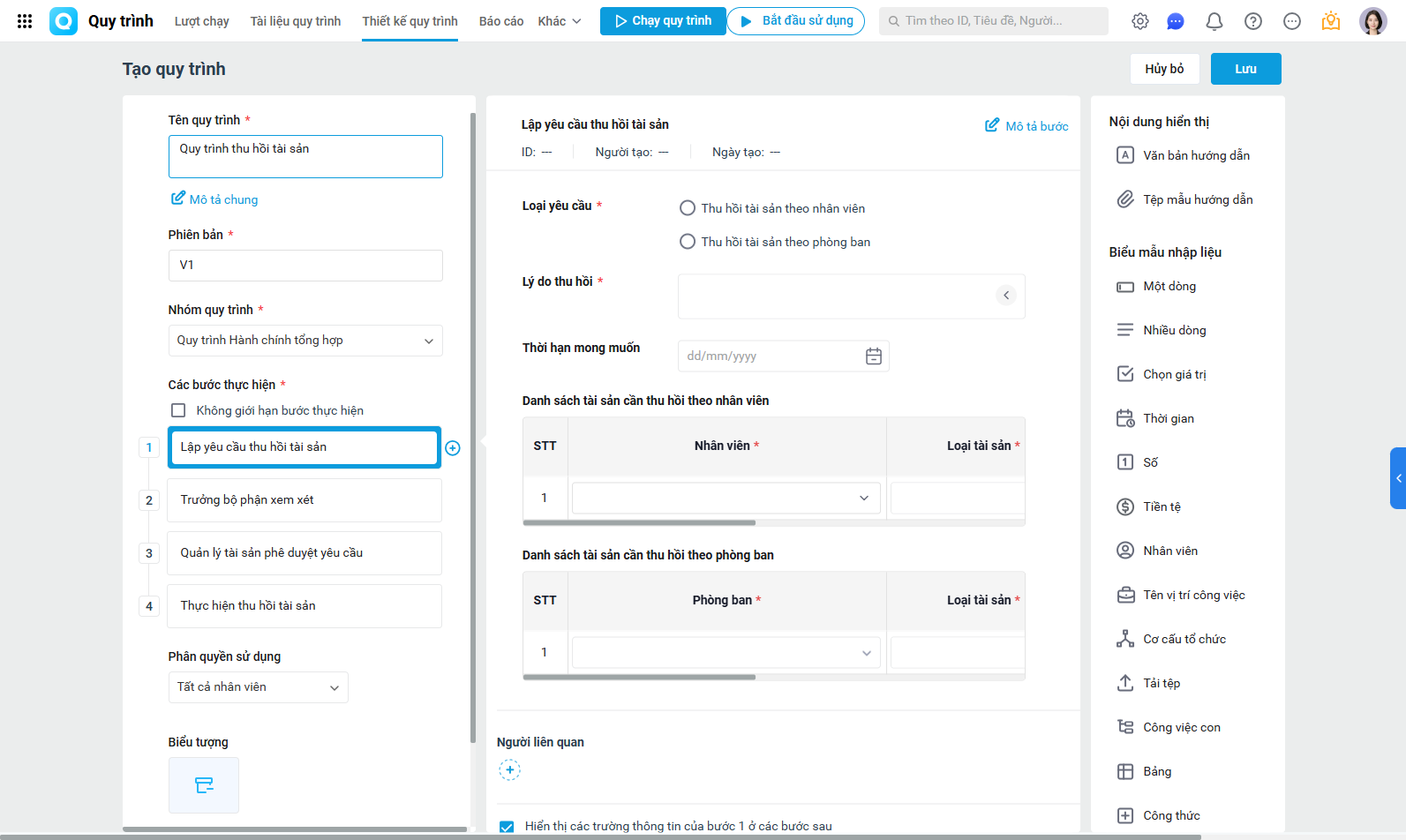Add Bảng table field
The height and width of the screenshot is (840, 1406).
pos(1146,771)
